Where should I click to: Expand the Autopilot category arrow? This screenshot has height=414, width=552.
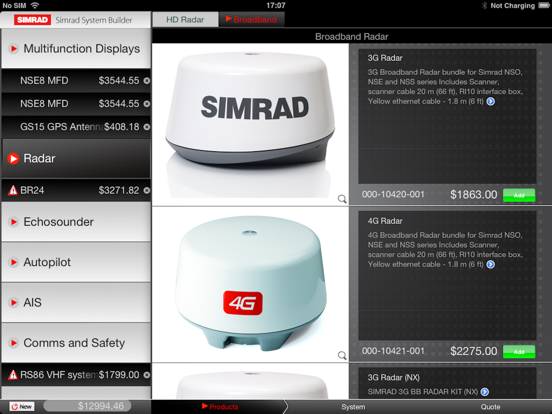click(x=13, y=262)
